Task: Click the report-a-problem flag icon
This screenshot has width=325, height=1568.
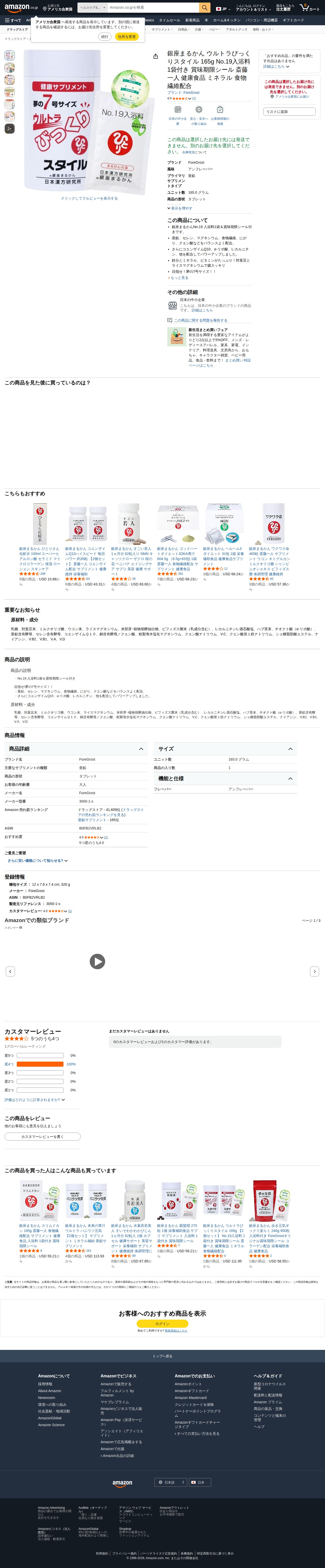Action: tap(170, 320)
